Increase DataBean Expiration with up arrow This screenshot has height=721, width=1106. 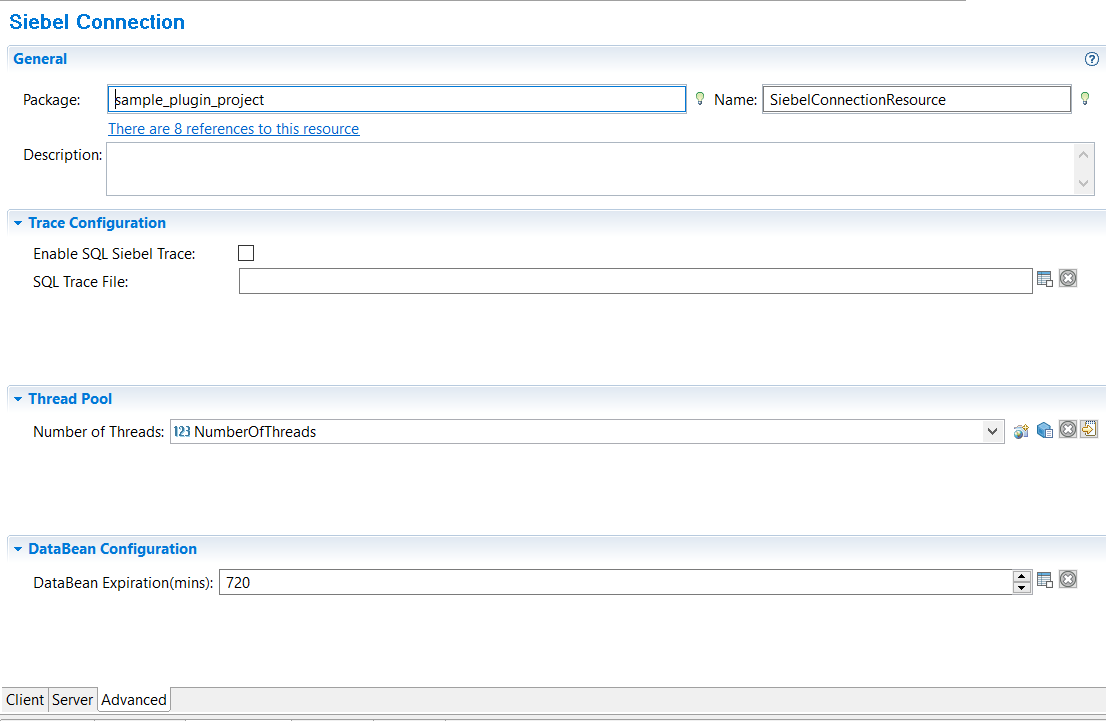click(1021, 577)
